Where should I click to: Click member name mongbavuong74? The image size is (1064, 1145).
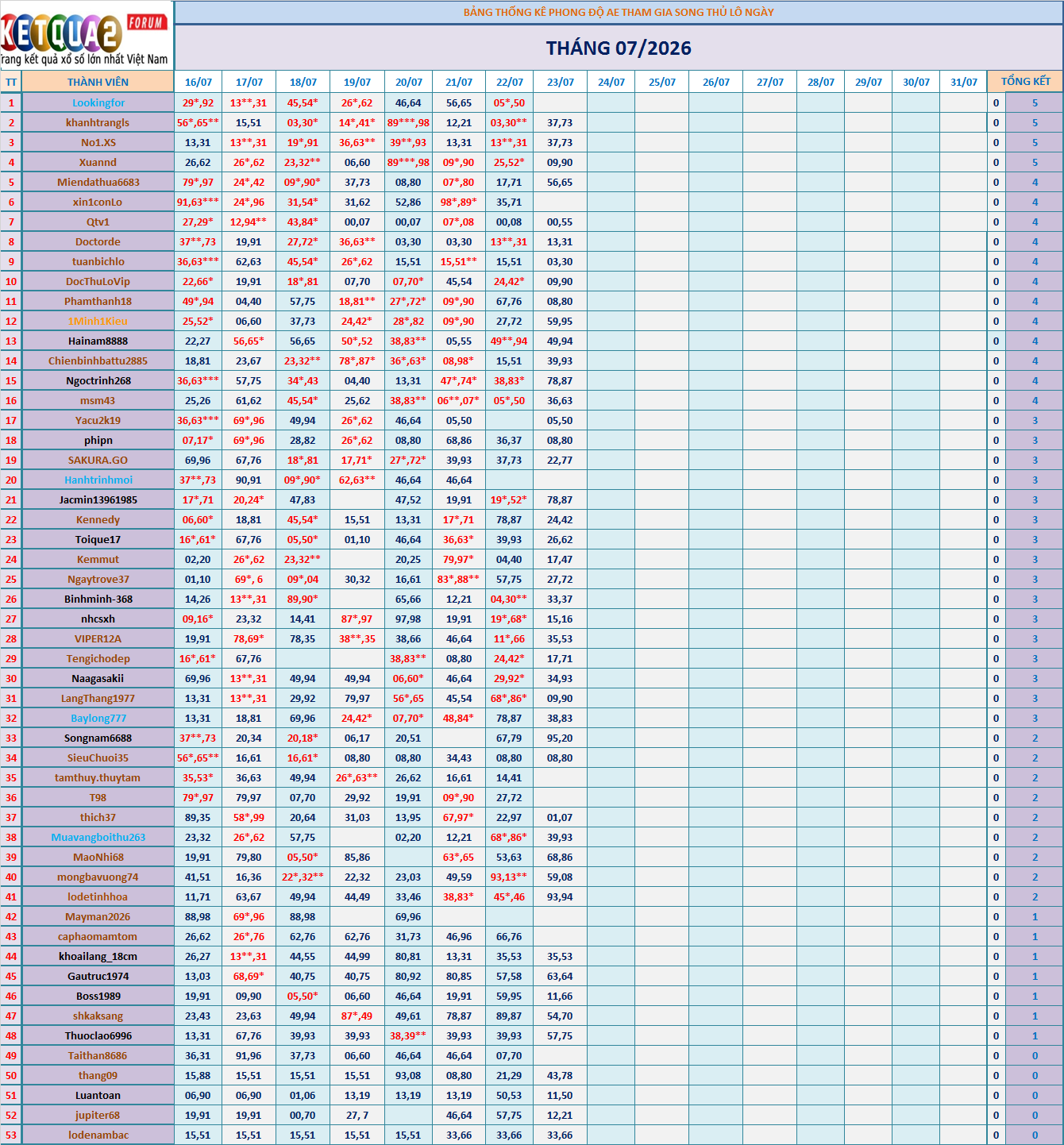point(98,877)
